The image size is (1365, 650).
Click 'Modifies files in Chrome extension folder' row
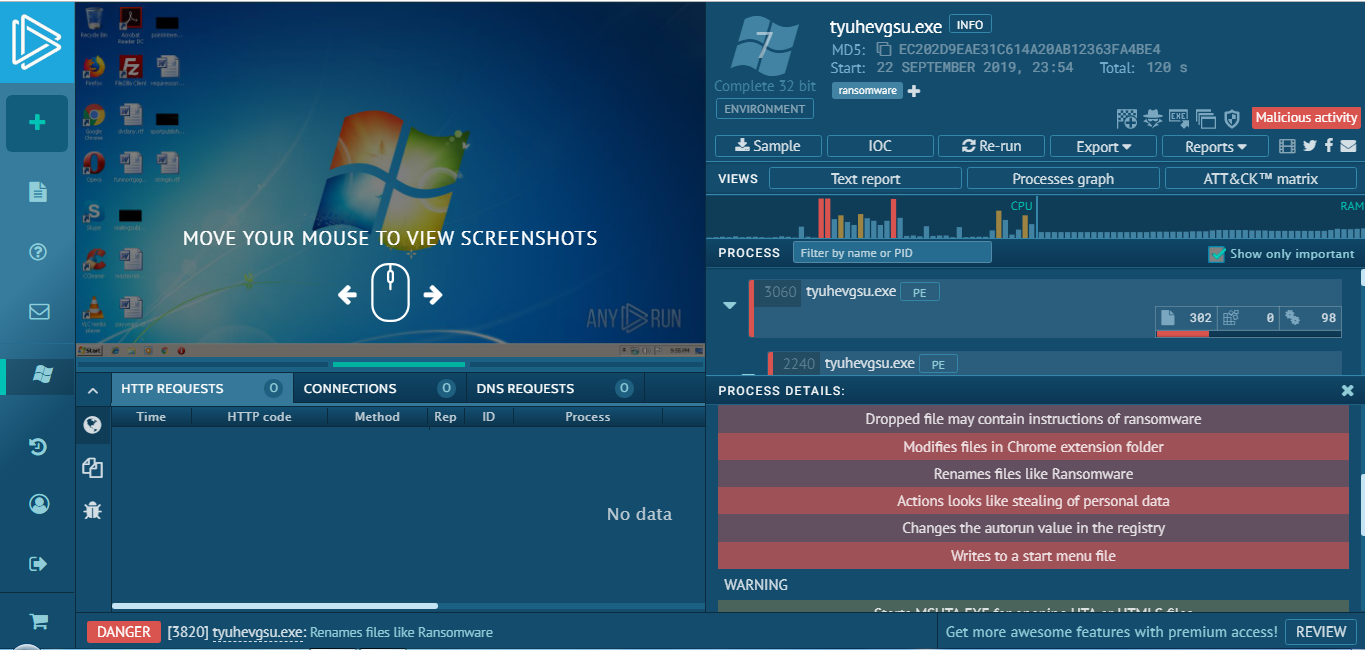click(1033, 447)
